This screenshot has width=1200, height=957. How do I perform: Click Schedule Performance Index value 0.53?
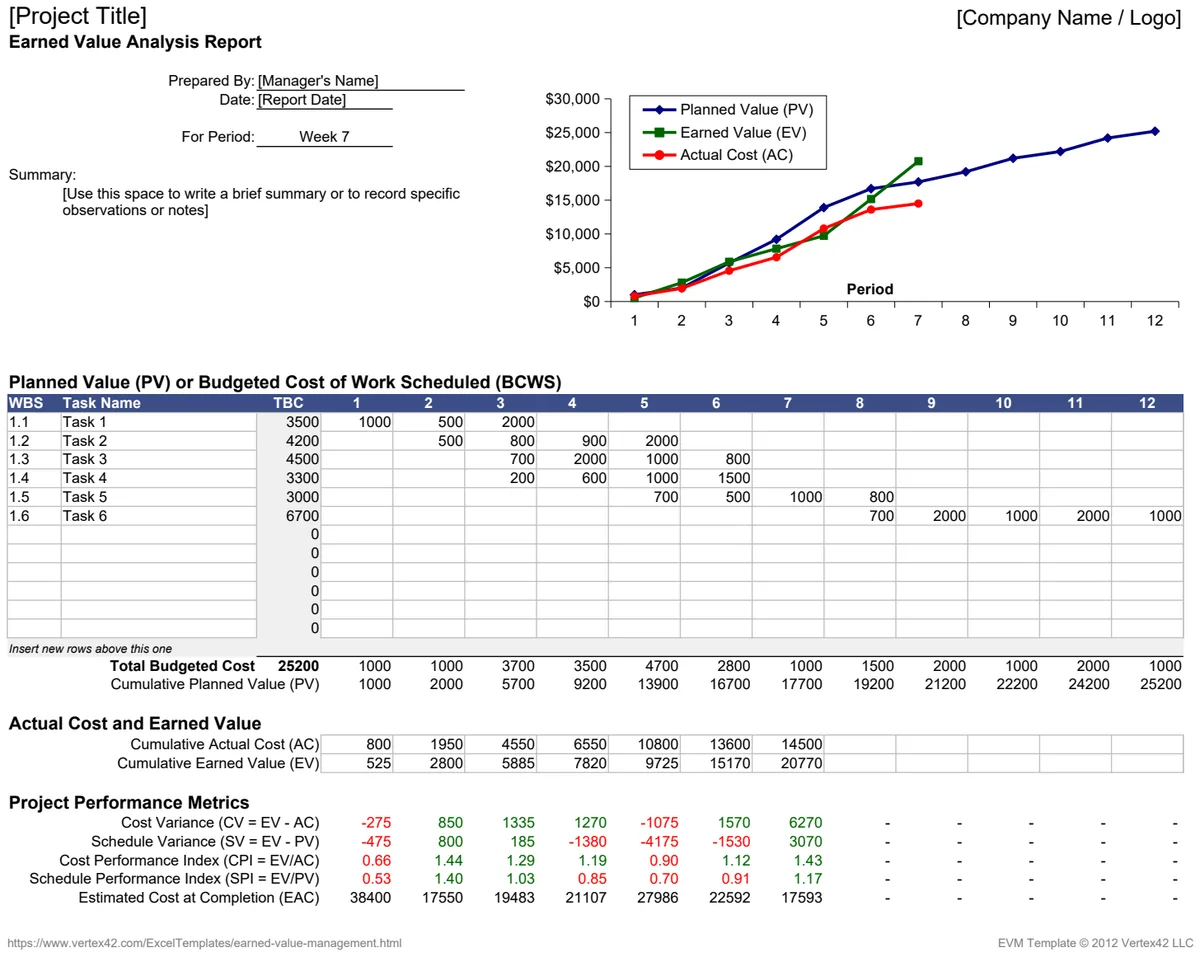click(378, 879)
